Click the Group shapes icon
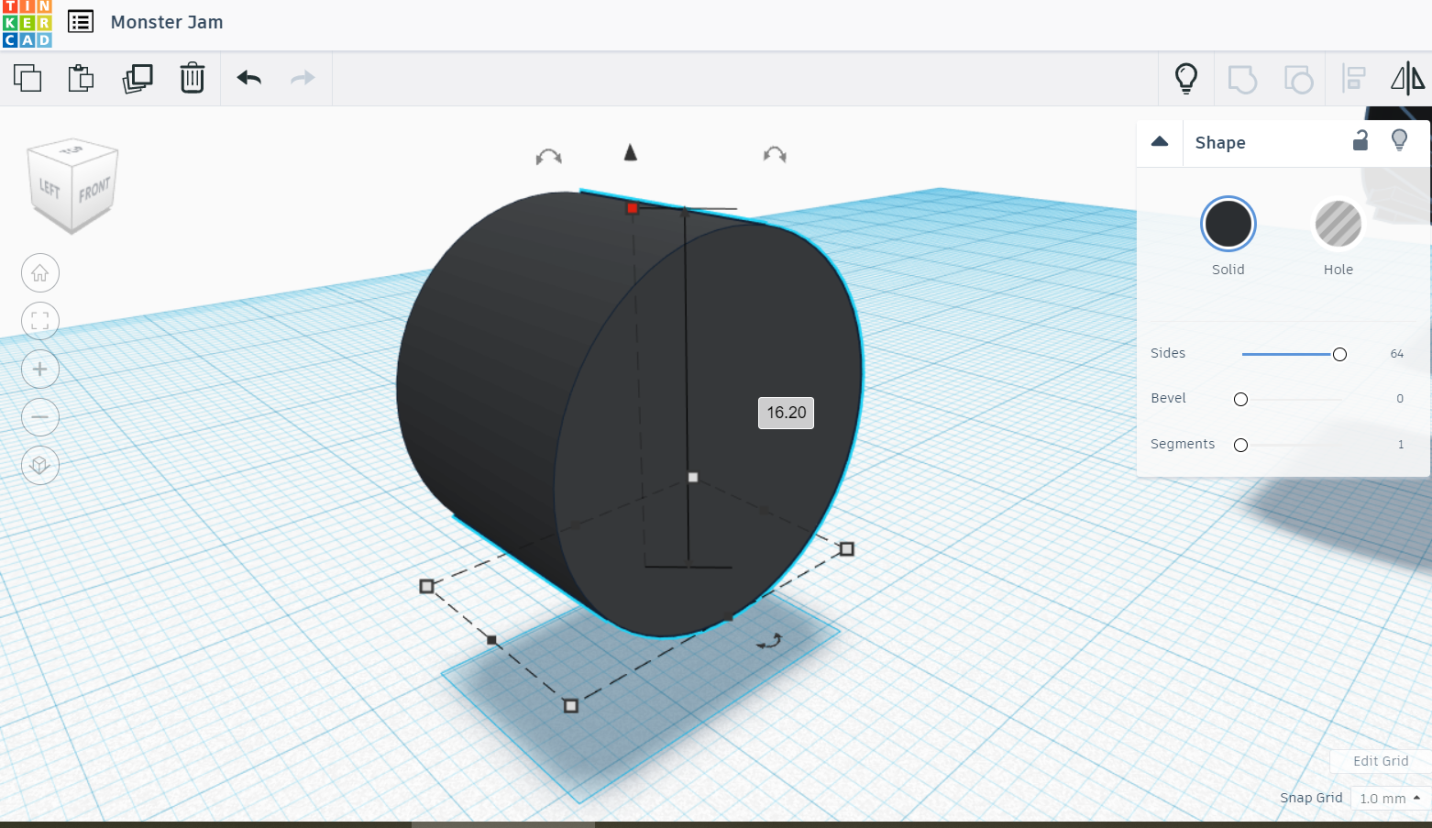 1242,79
